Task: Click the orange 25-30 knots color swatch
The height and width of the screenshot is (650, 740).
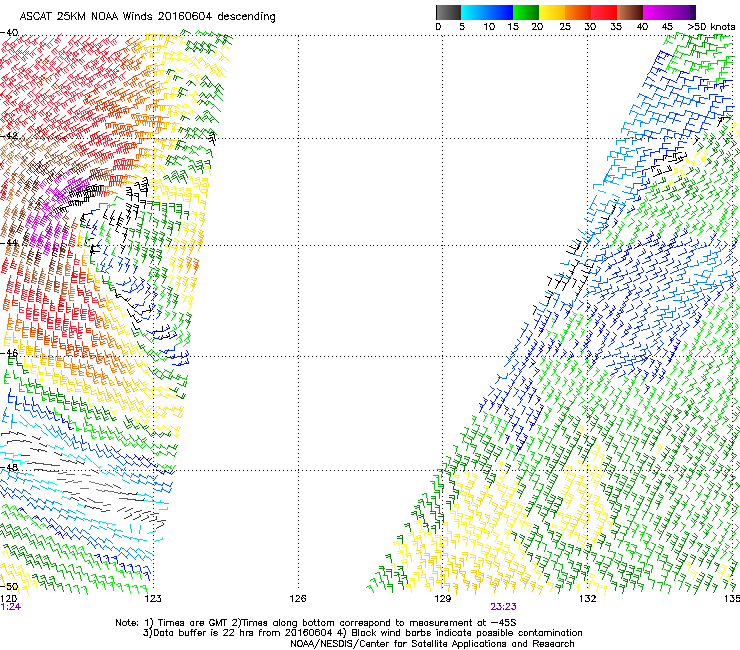Action: coord(578,12)
